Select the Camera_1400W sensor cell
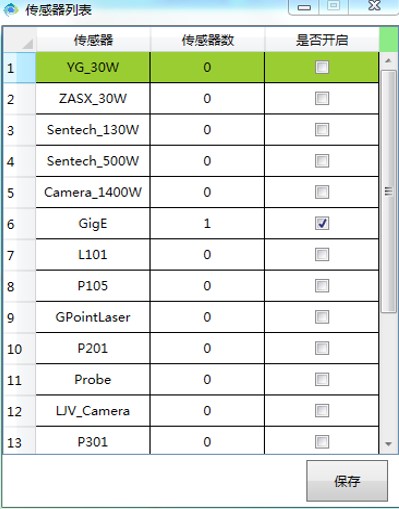This screenshot has width=399, height=509. tap(93, 192)
